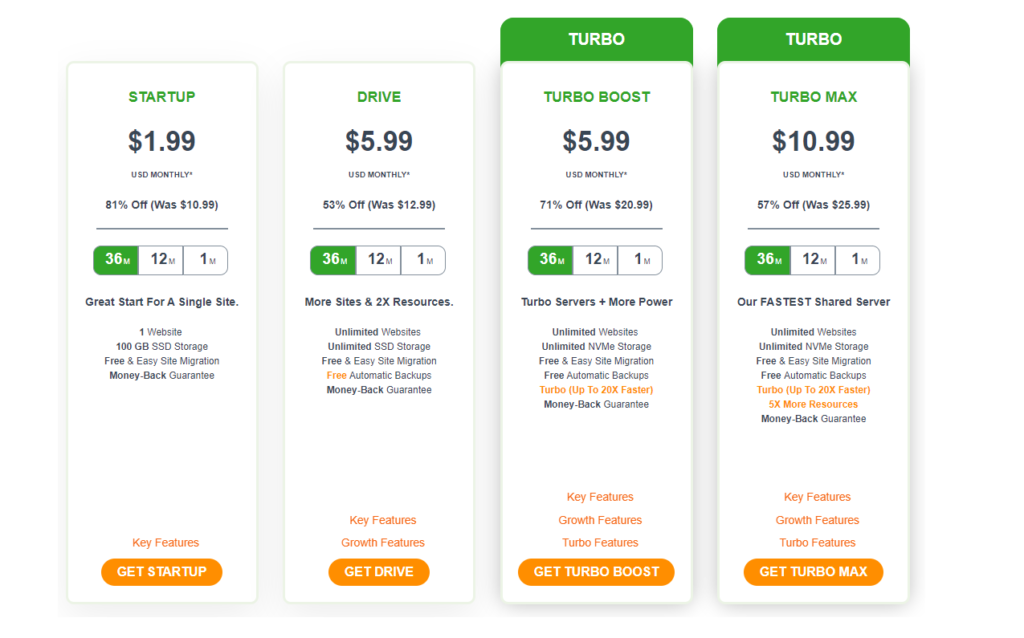Switch Drive plan to 12-month billing
The width and height of the screenshot is (1024, 638).
pyautogui.click(x=378, y=260)
